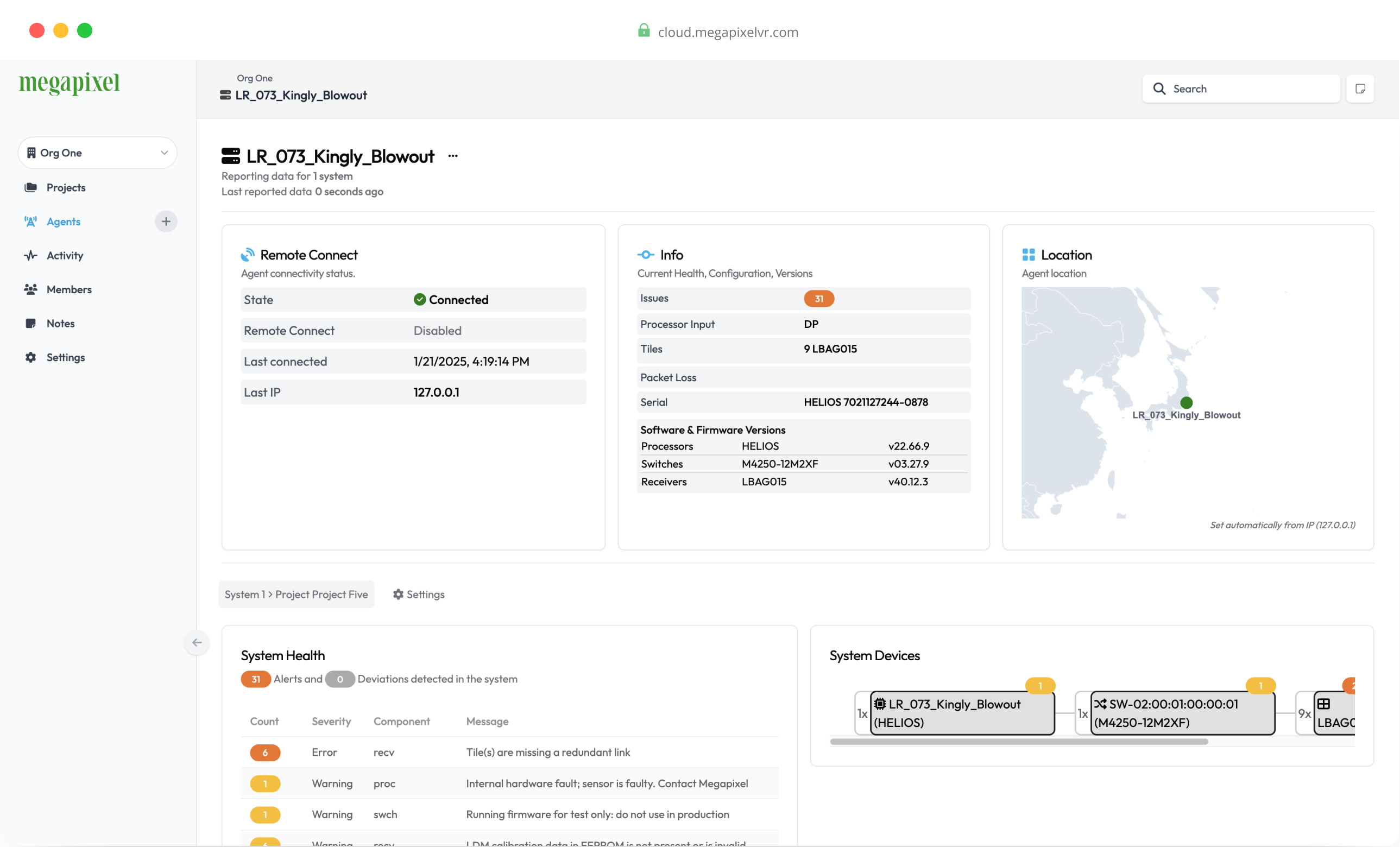
Task: Click the Issues 31 badge in Info
Action: tap(819, 299)
